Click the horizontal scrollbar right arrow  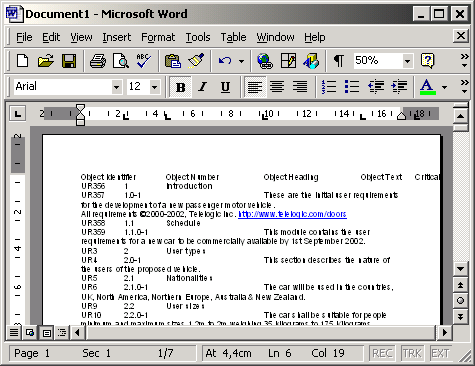pos(444,332)
